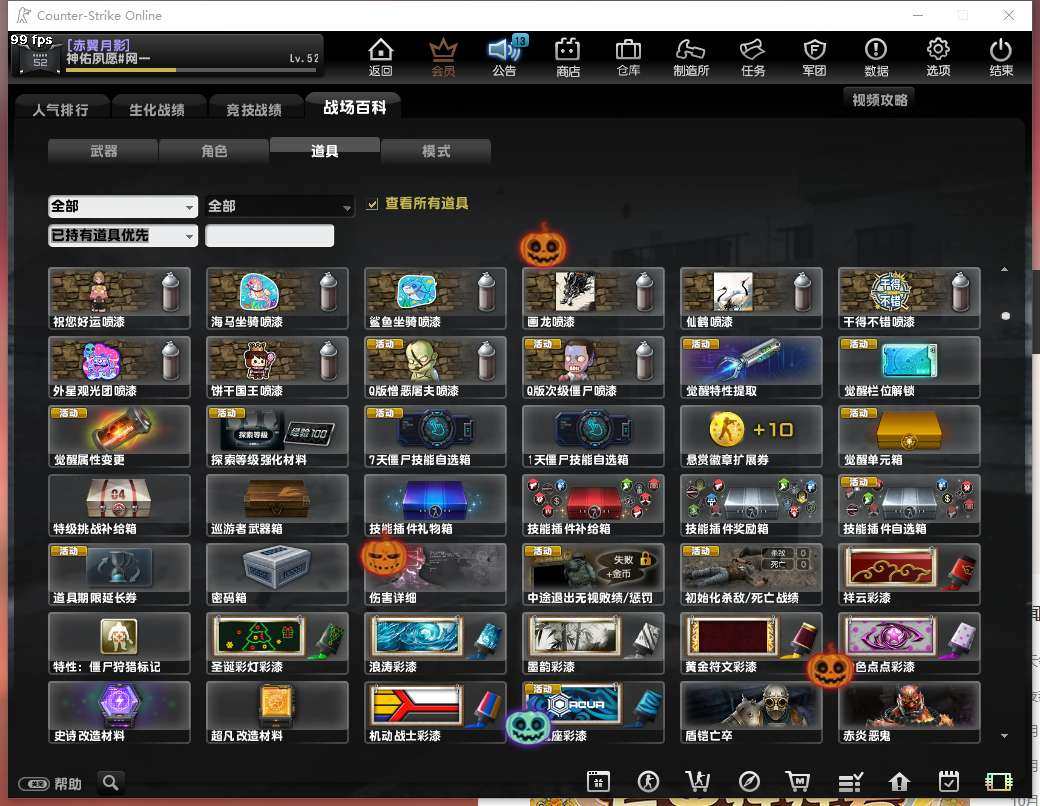This screenshot has height=806, width=1040.
Task: Open the gift window icon in bottom bar
Action: click(598, 781)
